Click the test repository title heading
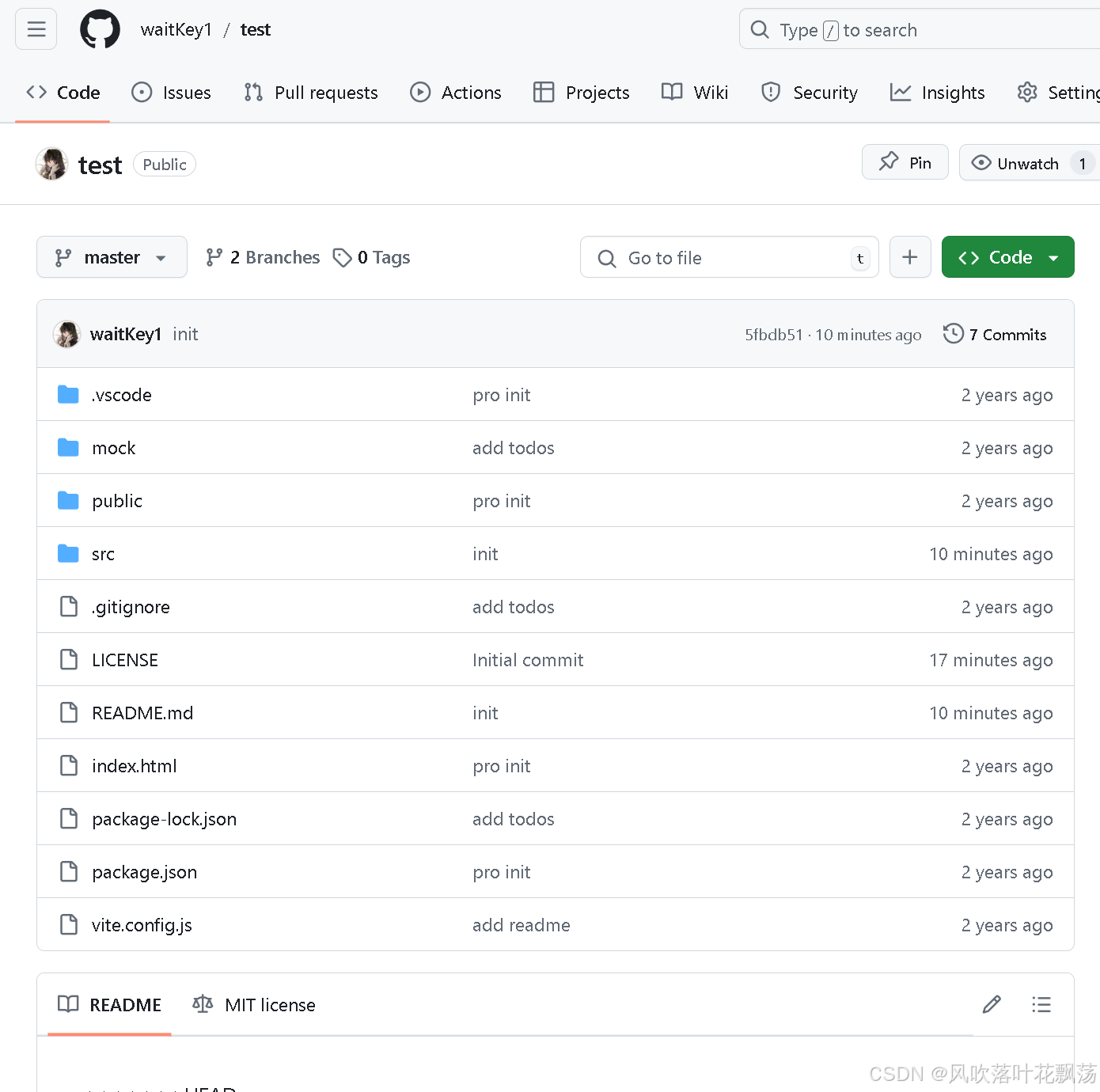 tap(101, 165)
